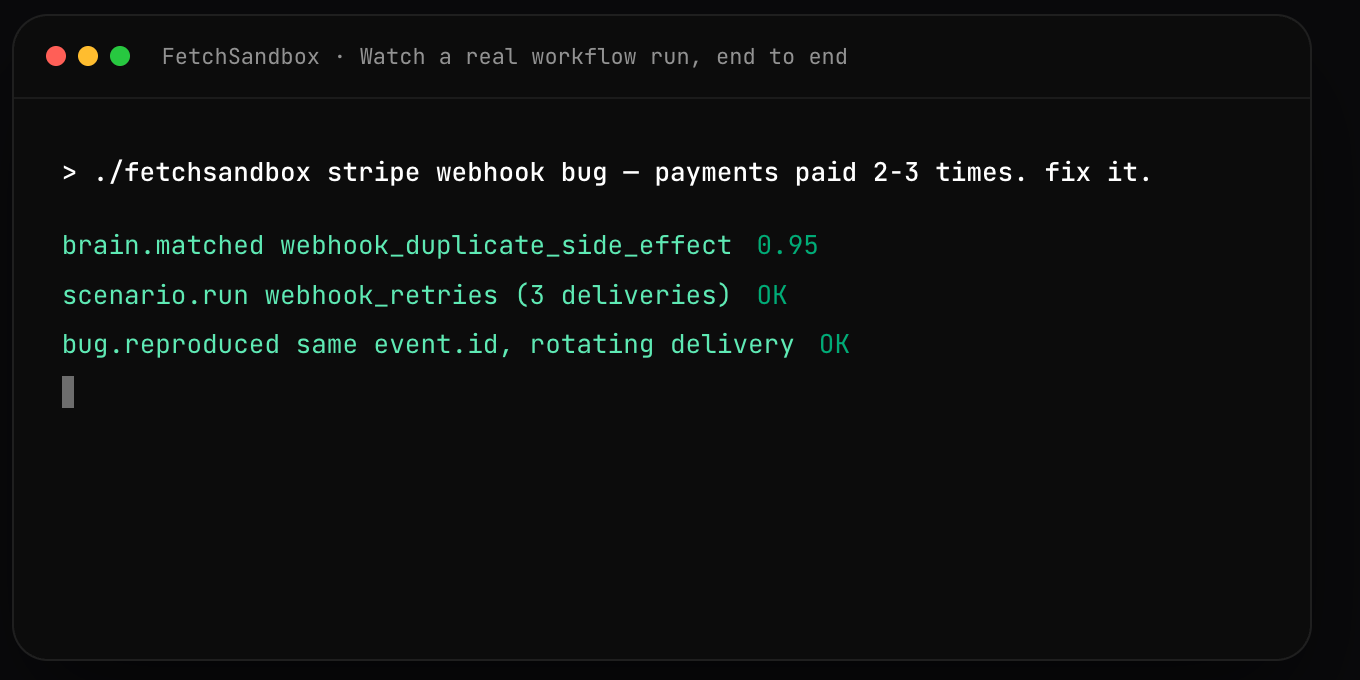
Task: Click the red close window dot
Action: 56,56
